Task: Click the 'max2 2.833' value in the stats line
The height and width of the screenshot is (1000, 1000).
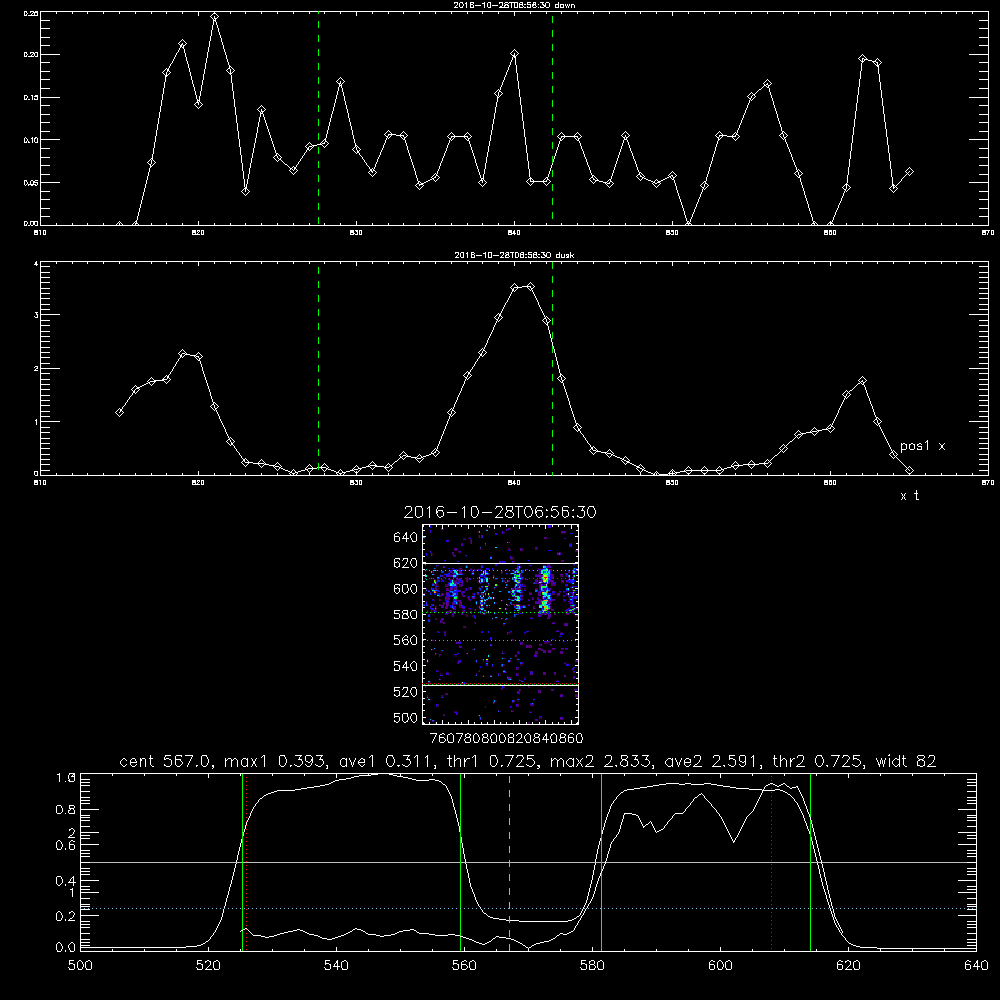Action: (601, 761)
